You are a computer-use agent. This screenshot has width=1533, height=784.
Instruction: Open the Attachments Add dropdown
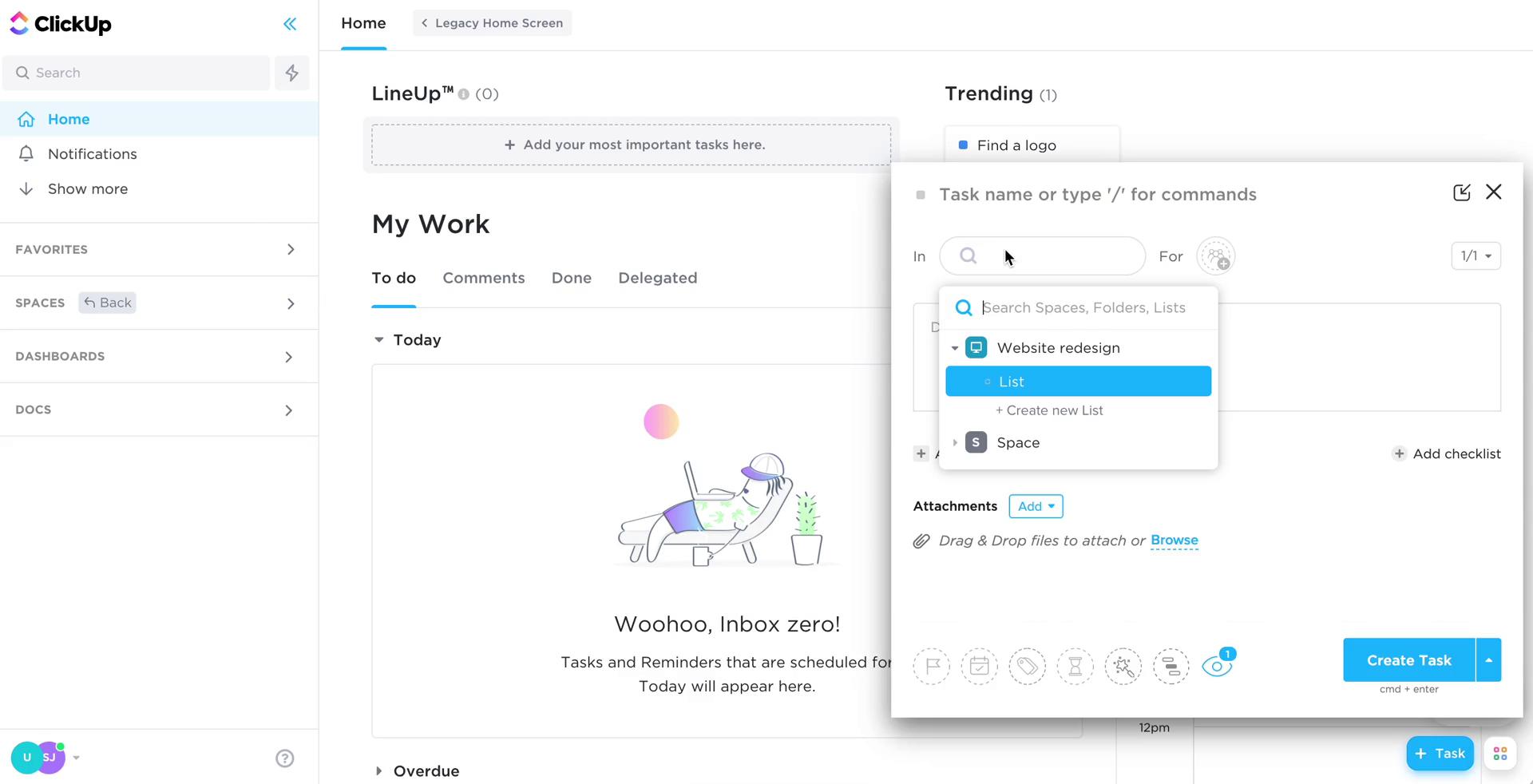click(1036, 506)
